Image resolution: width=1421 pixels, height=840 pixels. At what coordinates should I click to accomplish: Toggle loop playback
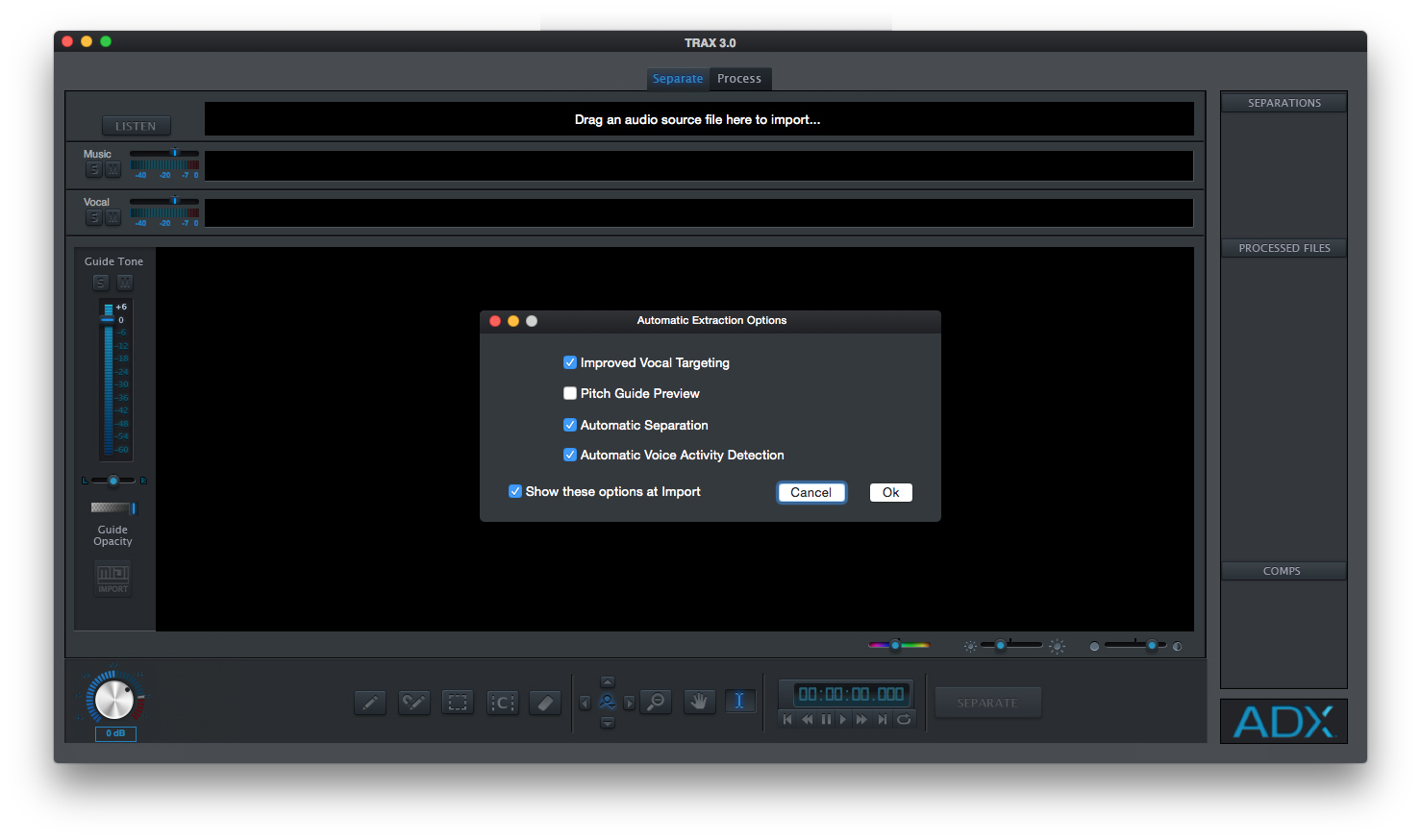(x=904, y=719)
